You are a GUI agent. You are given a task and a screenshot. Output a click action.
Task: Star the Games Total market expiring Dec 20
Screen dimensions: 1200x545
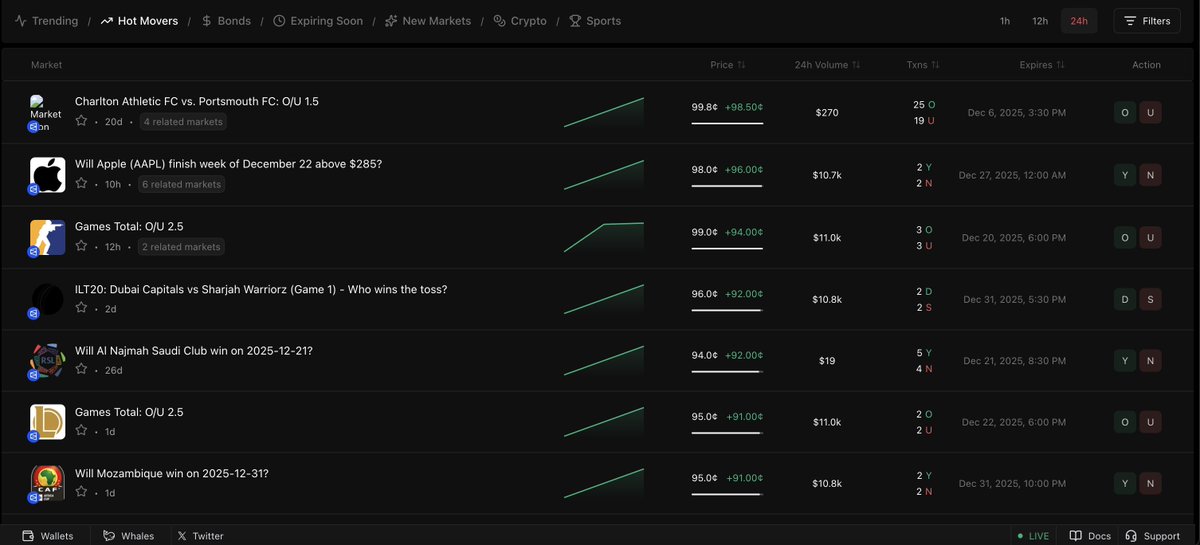tap(82, 246)
